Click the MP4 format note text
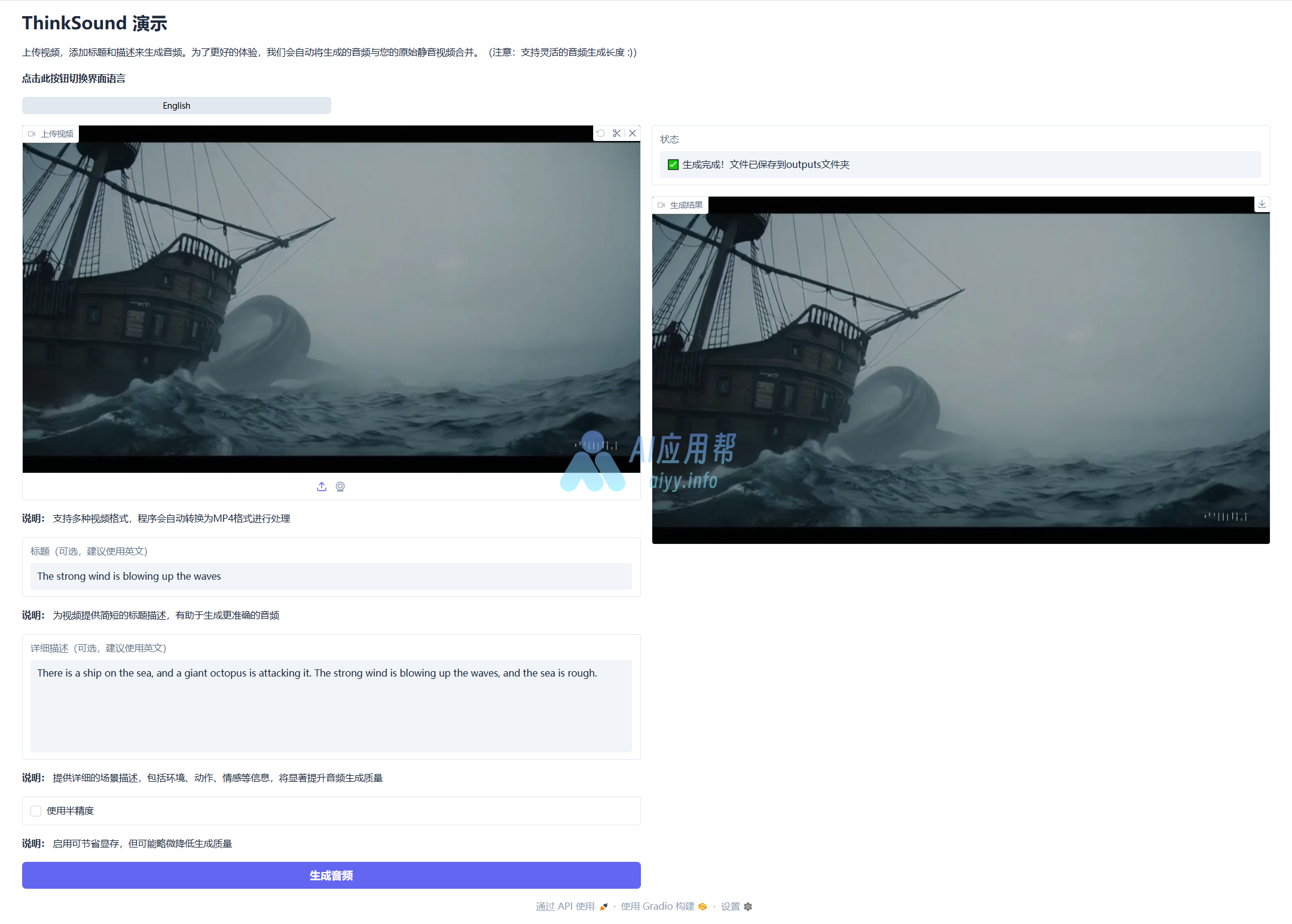1292x924 pixels. point(156,518)
